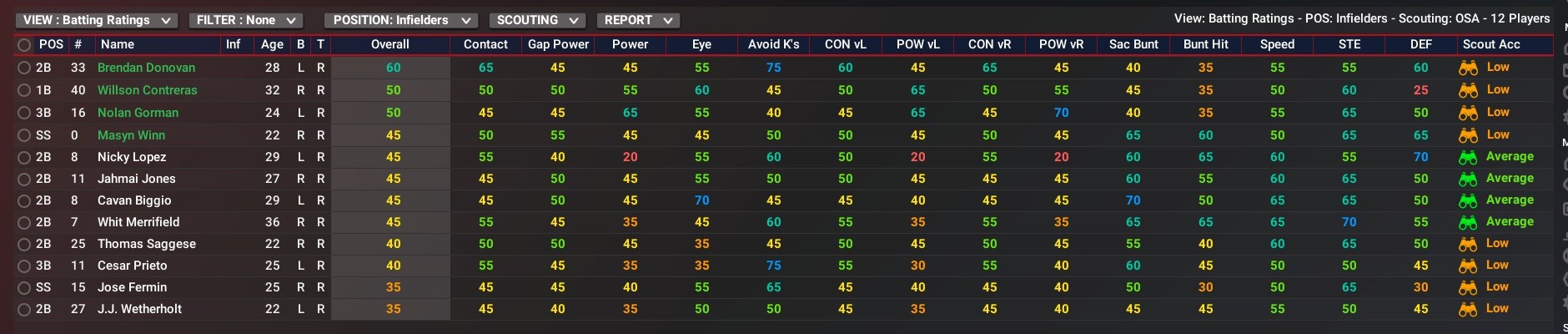This screenshot has width=1568, height=334.
Task: Toggle the select-all circle in the header row
Action: click(x=24, y=45)
